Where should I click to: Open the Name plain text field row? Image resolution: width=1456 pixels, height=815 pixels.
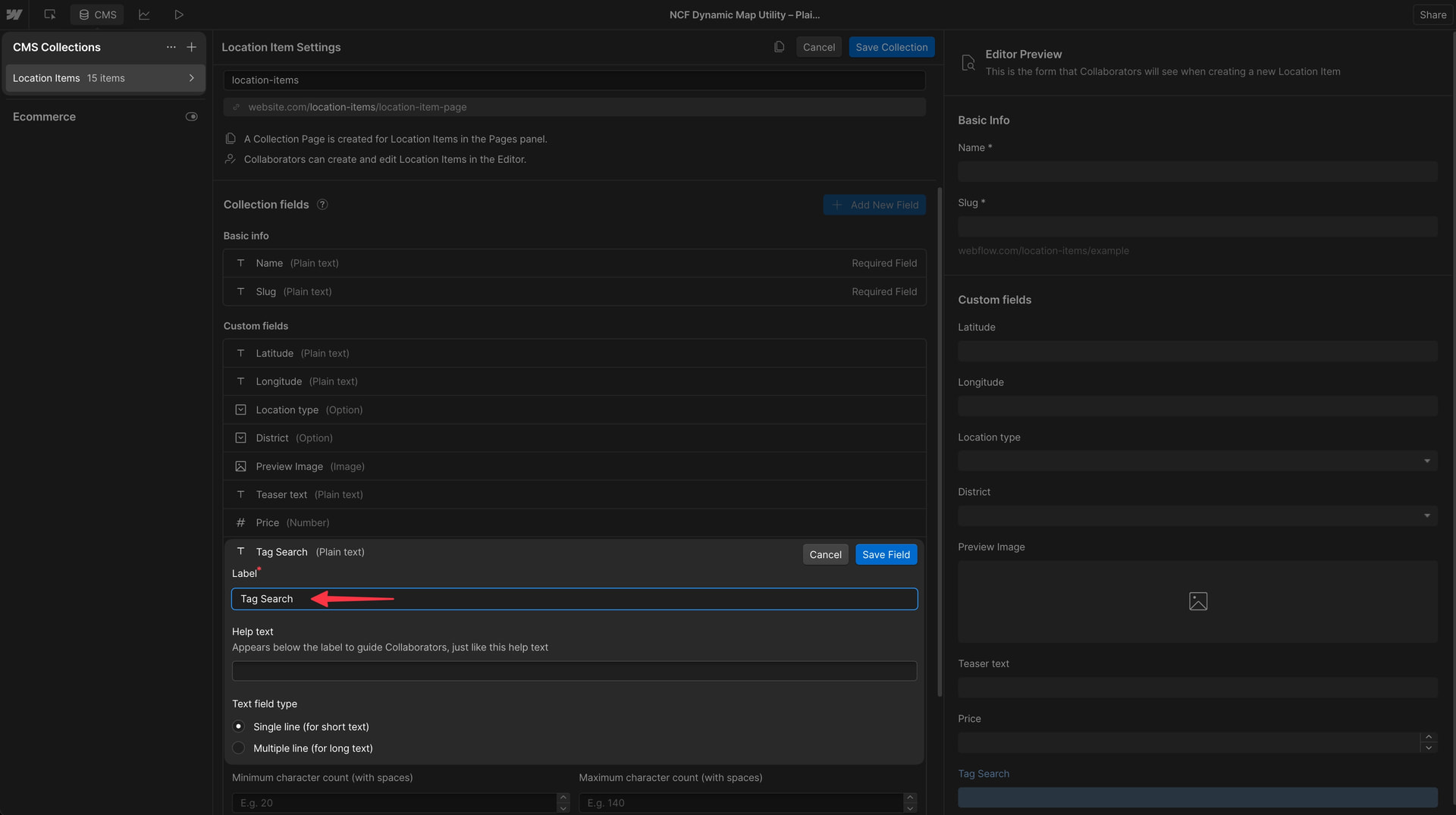coord(574,263)
